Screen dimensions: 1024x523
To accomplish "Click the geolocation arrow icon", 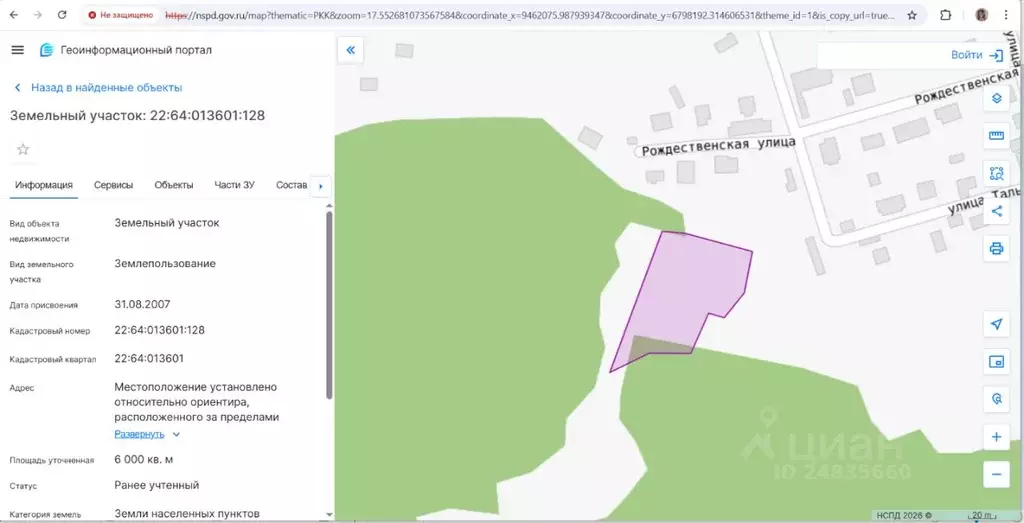I will click(x=996, y=324).
